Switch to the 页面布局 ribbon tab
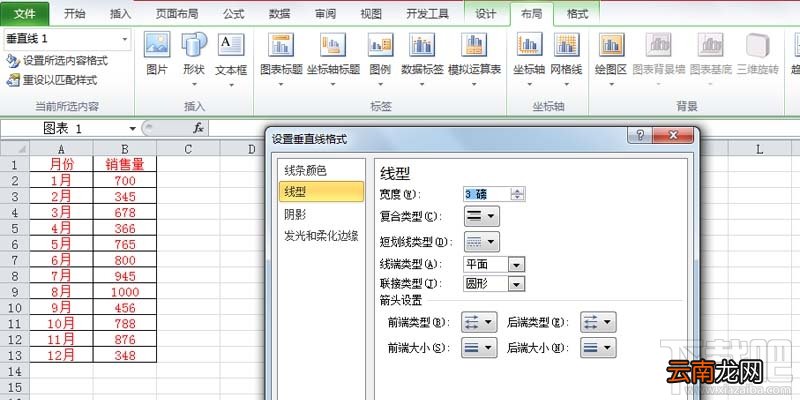 177,14
